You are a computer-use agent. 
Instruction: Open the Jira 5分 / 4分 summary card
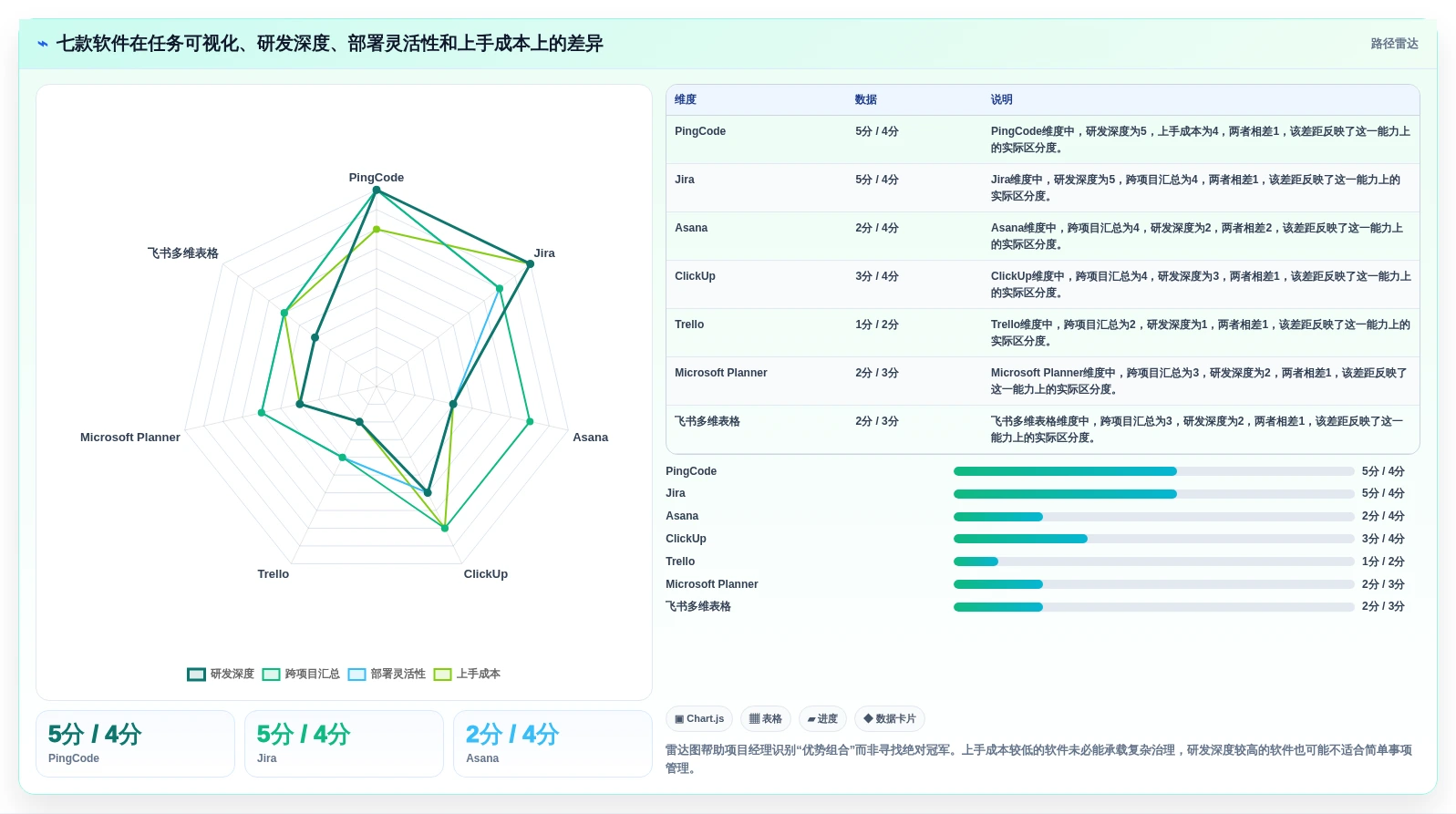(x=344, y=744)
